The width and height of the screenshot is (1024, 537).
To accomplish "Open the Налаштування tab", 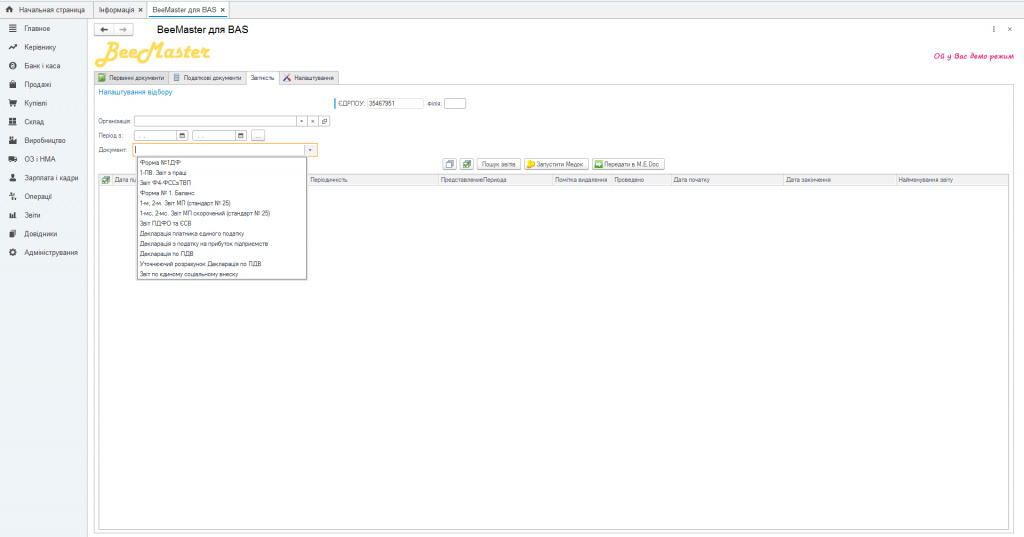I will 309,78.
